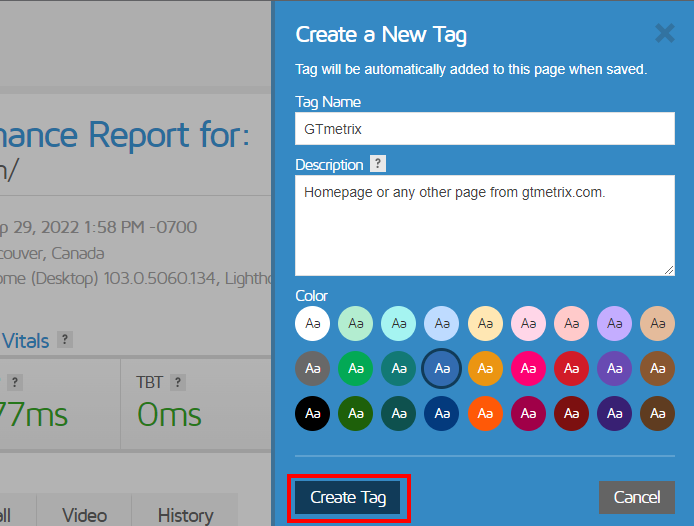
Task: Open the Description help question mark
Action: (x=378, y=163)
